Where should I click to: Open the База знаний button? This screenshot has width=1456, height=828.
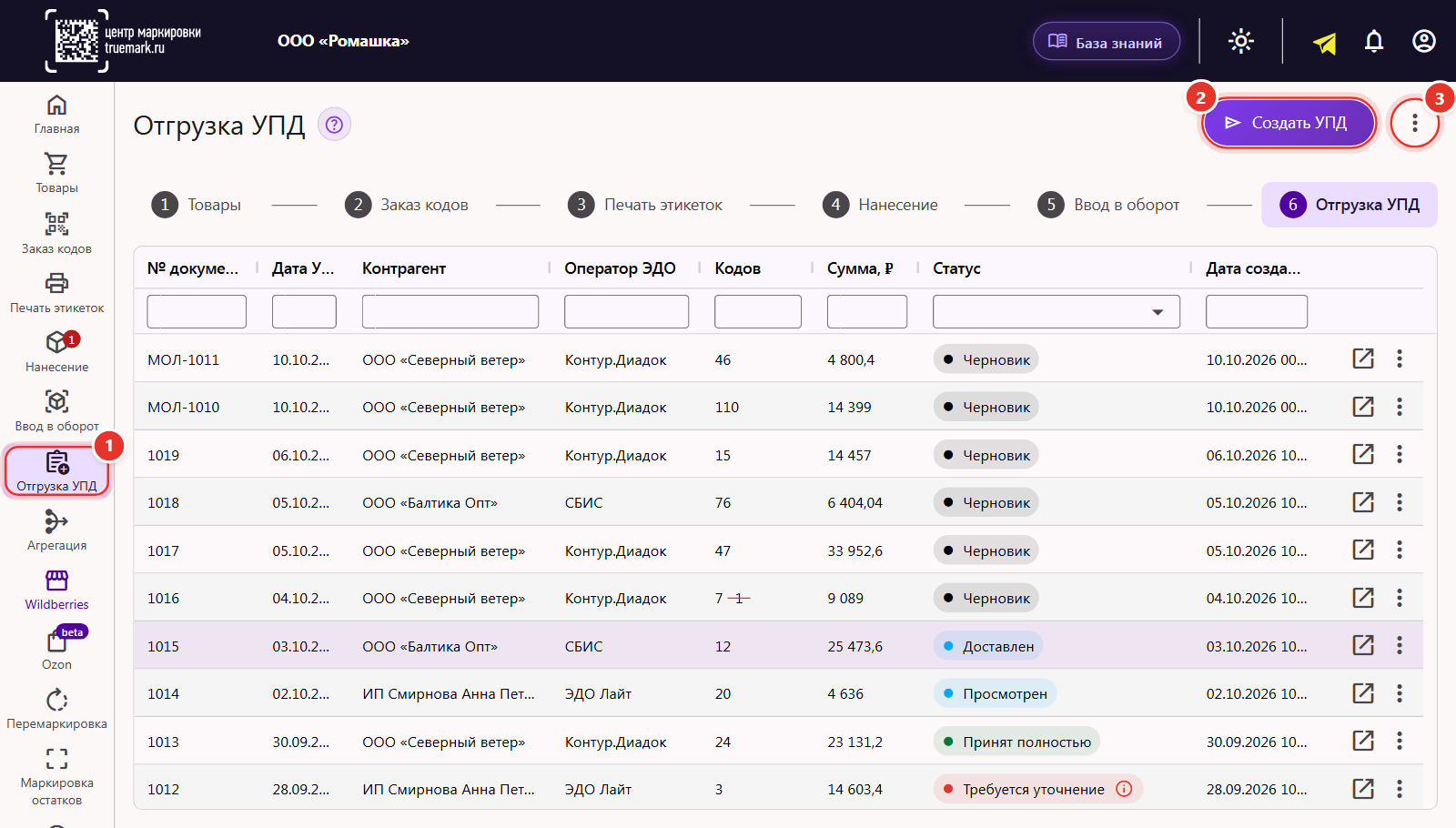1107,42
